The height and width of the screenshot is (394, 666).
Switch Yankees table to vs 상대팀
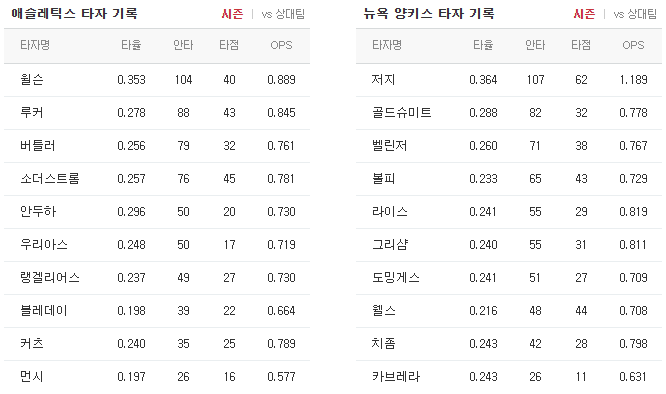tap(635, 14)
